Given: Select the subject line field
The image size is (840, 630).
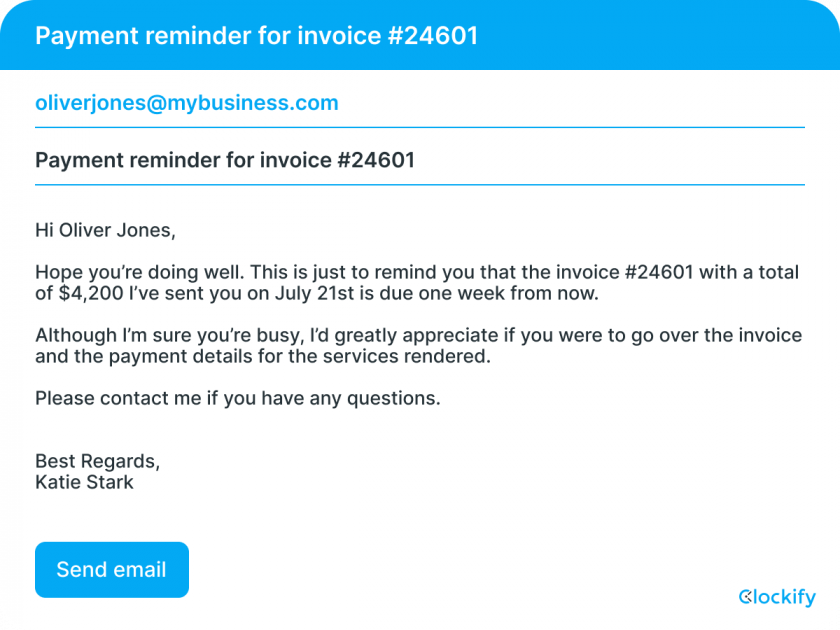Looking at the screenshot, I should point(225,160).
